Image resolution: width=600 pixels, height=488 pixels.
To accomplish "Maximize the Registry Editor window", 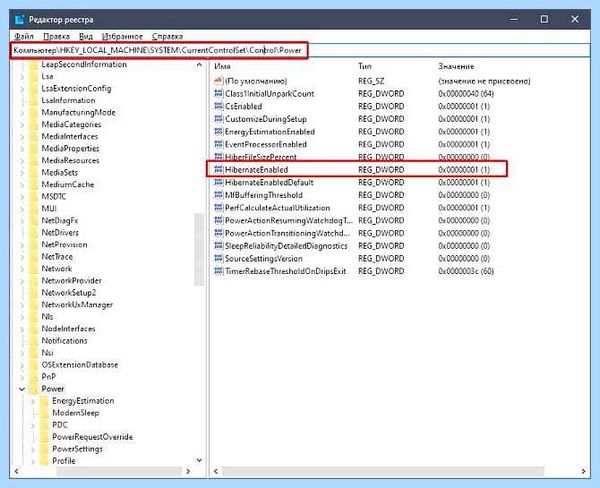I will point(544,19).
